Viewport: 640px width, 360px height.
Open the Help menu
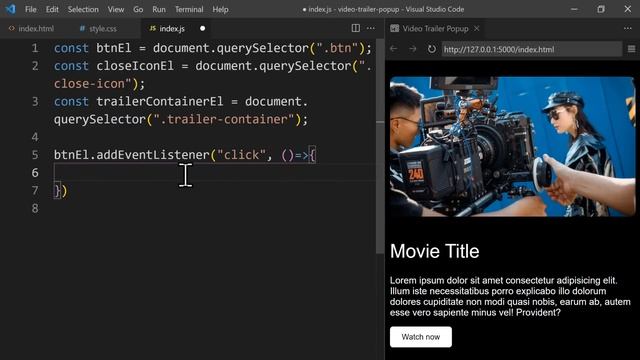point(220,9)
